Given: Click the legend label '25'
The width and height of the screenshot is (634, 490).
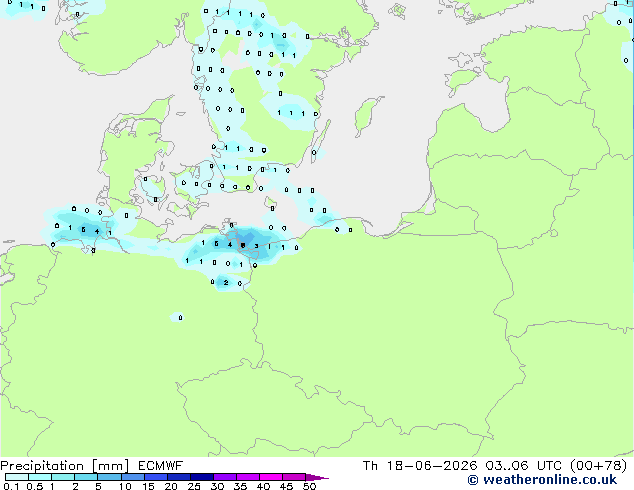Looking at the screenshot, I should (x=194, y=486).
